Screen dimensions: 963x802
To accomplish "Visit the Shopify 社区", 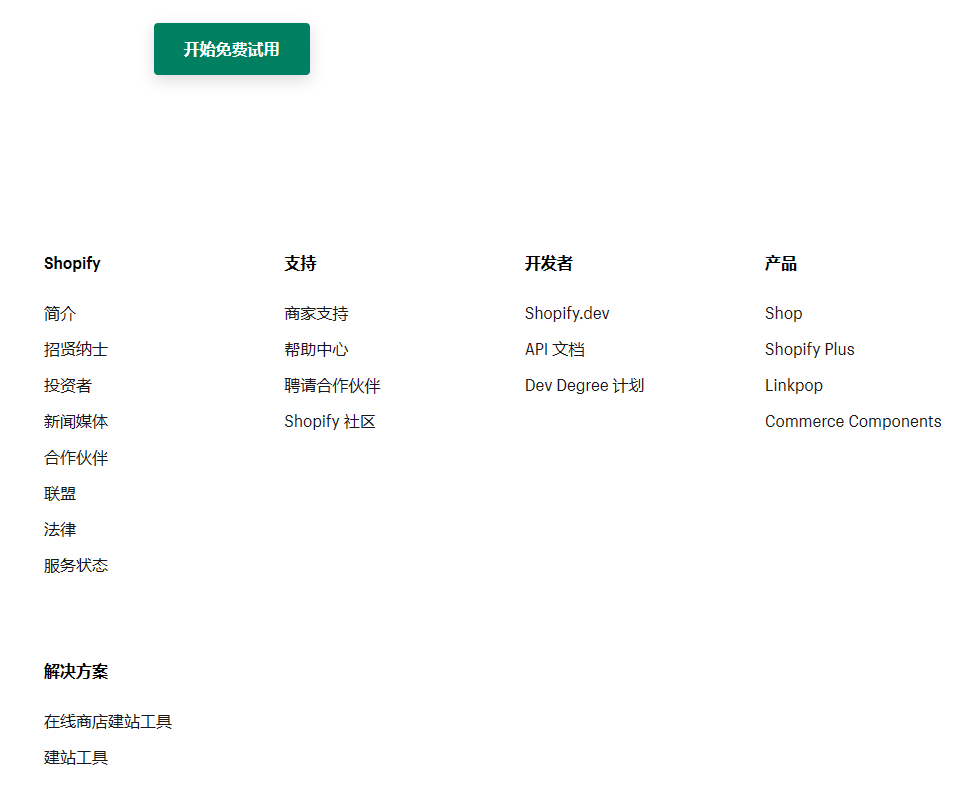I will click(x=330, y=421).
